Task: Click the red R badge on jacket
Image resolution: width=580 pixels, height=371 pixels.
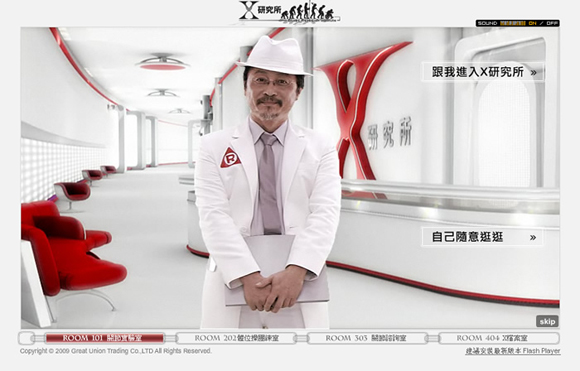Action: (230, 158)
